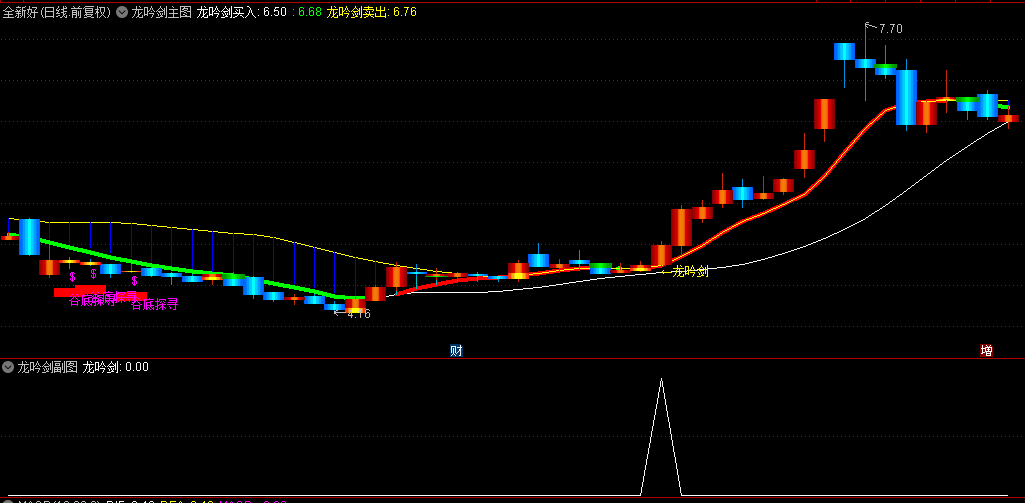Click the 龙吟剑买入: 6.50 value

pos(241,12)
